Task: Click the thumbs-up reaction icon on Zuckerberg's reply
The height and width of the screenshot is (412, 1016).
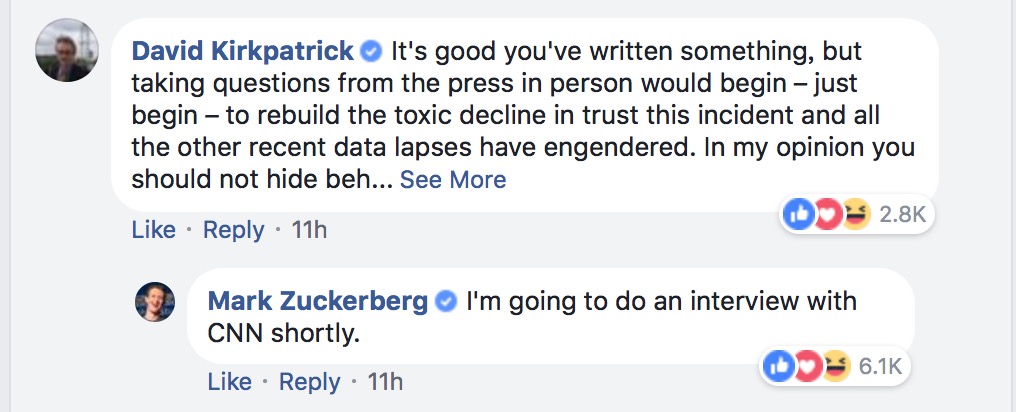Action: pyautogui.click(x=776, y=367)
